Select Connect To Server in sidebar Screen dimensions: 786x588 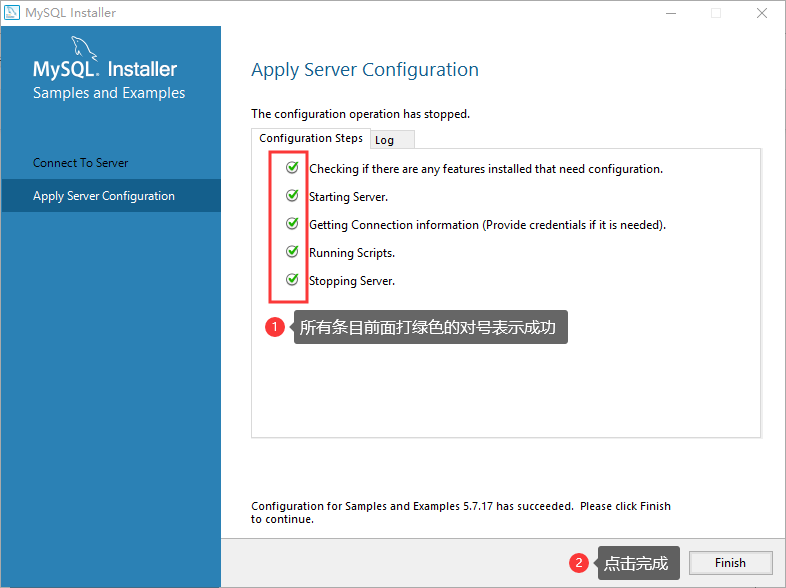pos(80,163)
